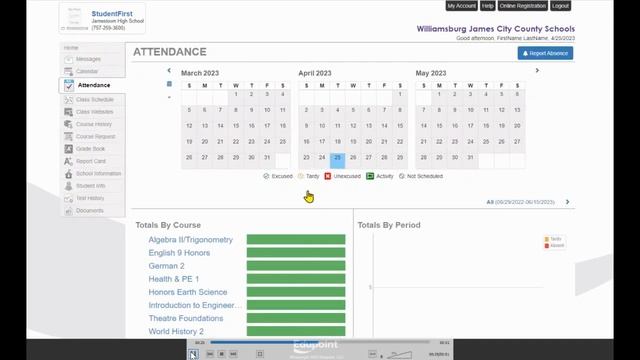
Task: Open the Algebra II/Trigonometry course link
Action: tap(191, 240)
